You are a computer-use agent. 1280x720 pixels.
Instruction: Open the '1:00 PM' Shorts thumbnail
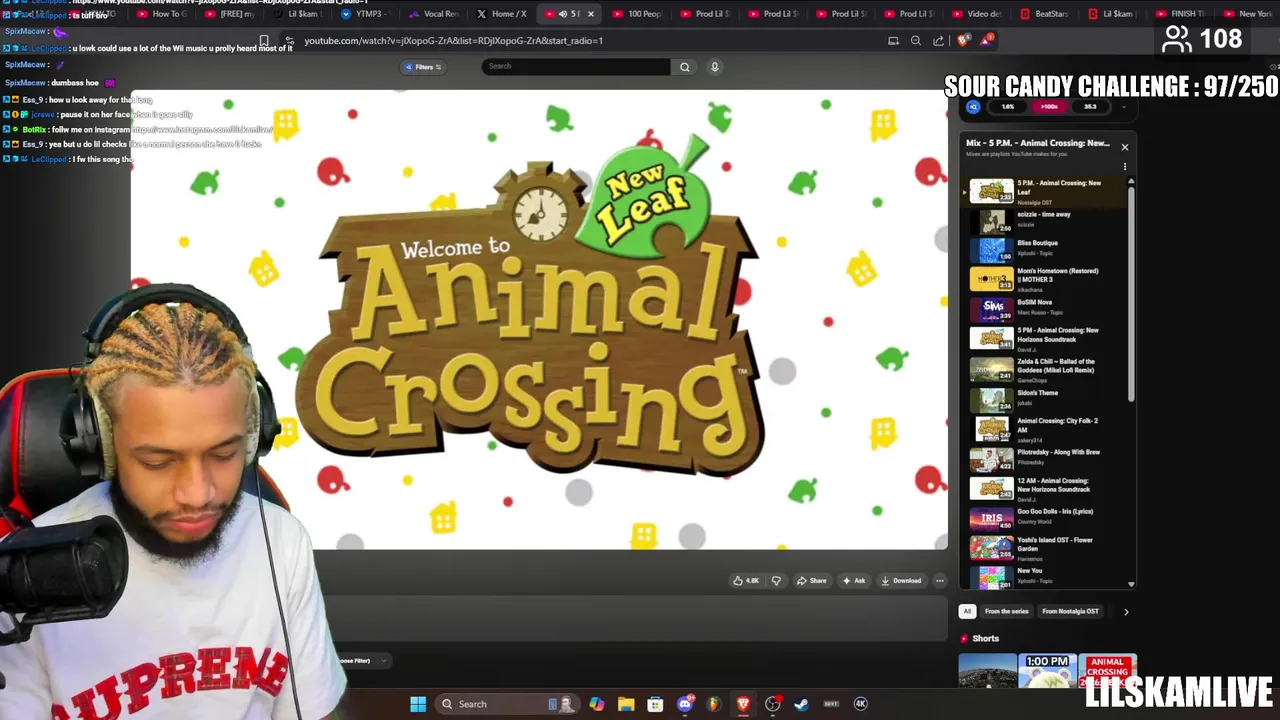pos(1047,671)
